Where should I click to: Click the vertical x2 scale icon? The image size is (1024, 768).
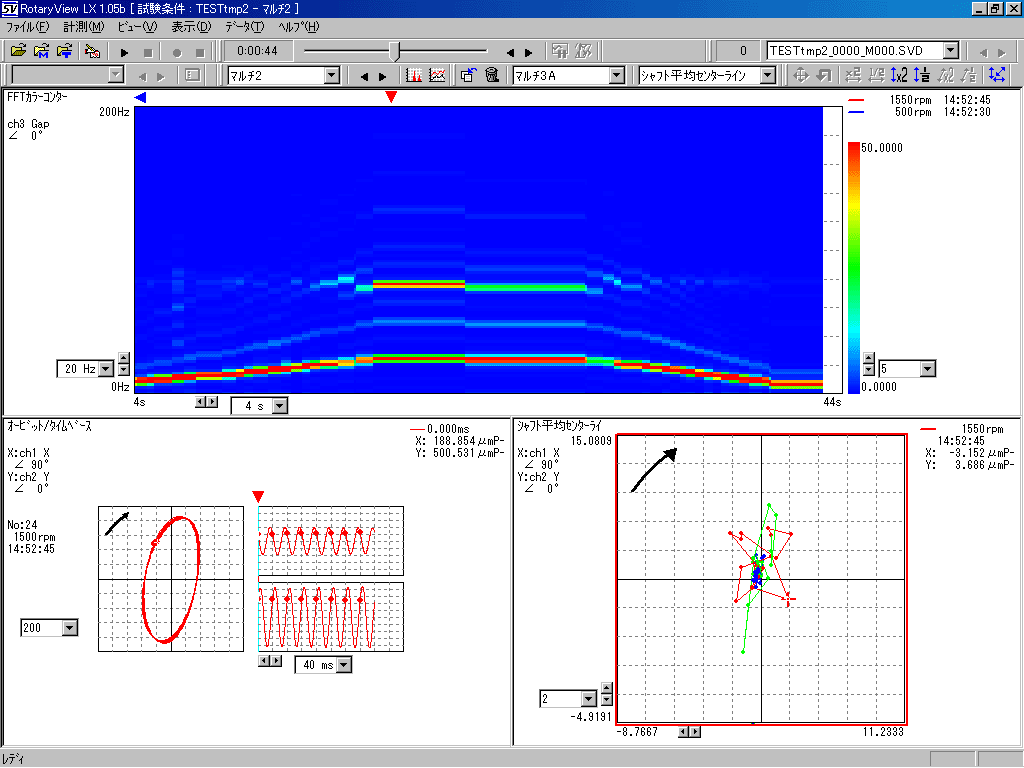click(x=899, y=75)
